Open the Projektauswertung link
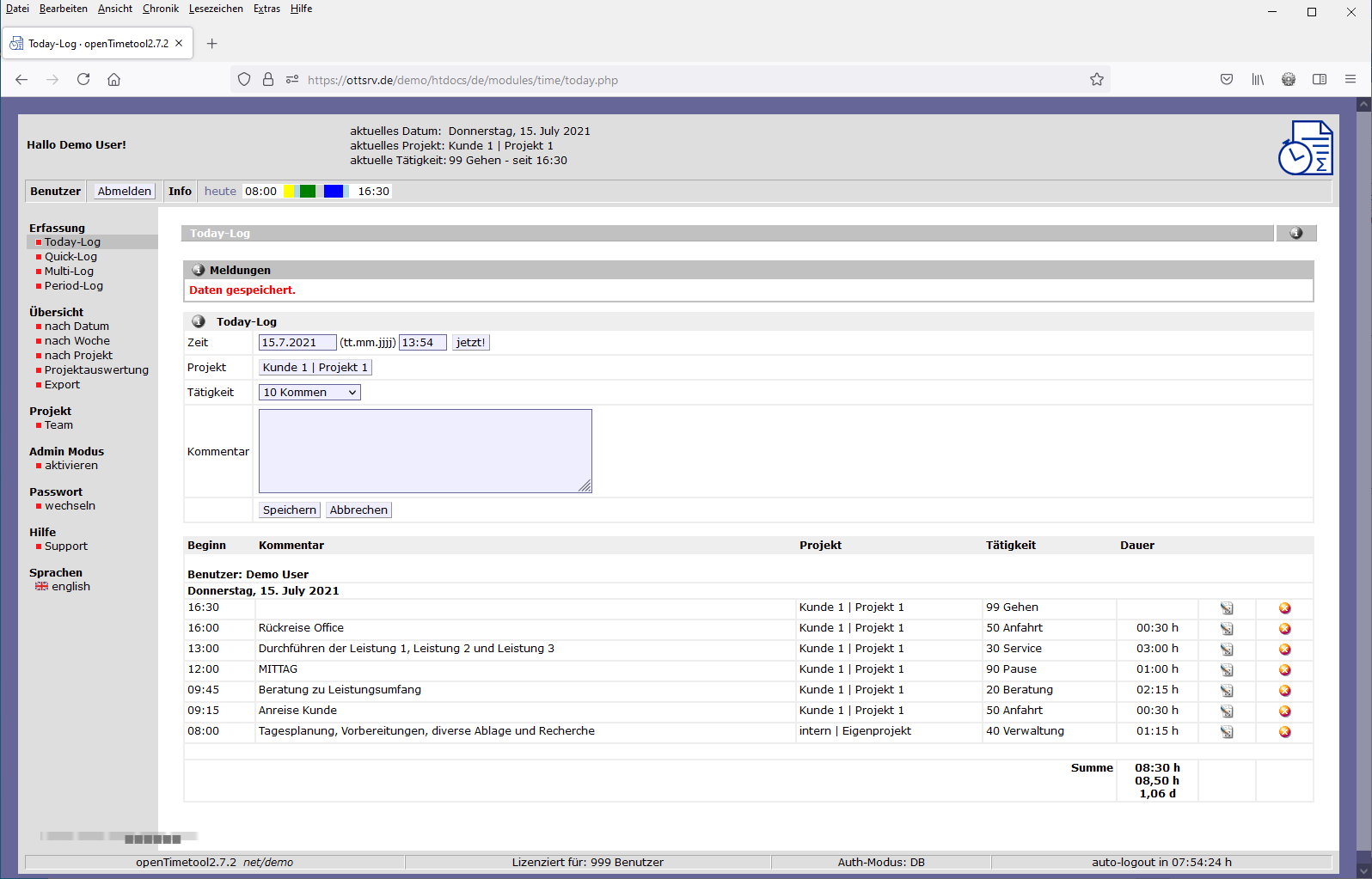 pyautogui.click(x=96, y=370)
